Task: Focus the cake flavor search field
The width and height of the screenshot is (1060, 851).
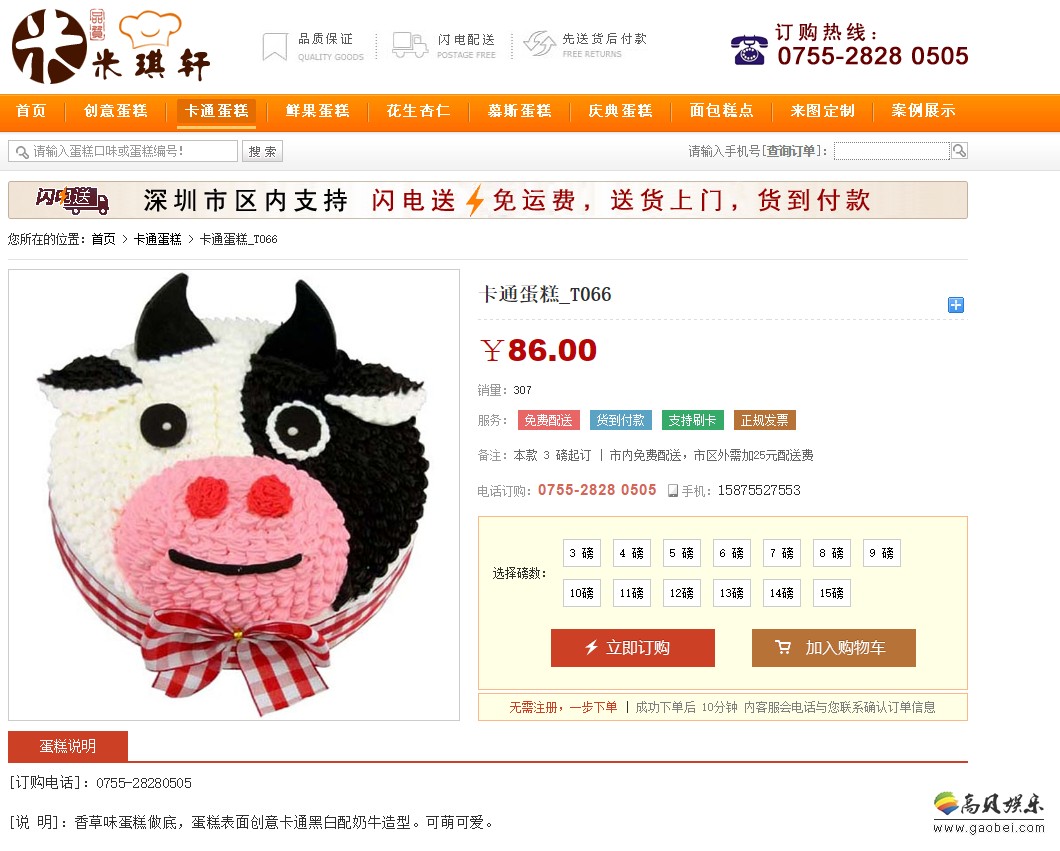Action: click(x=123, y=151)
